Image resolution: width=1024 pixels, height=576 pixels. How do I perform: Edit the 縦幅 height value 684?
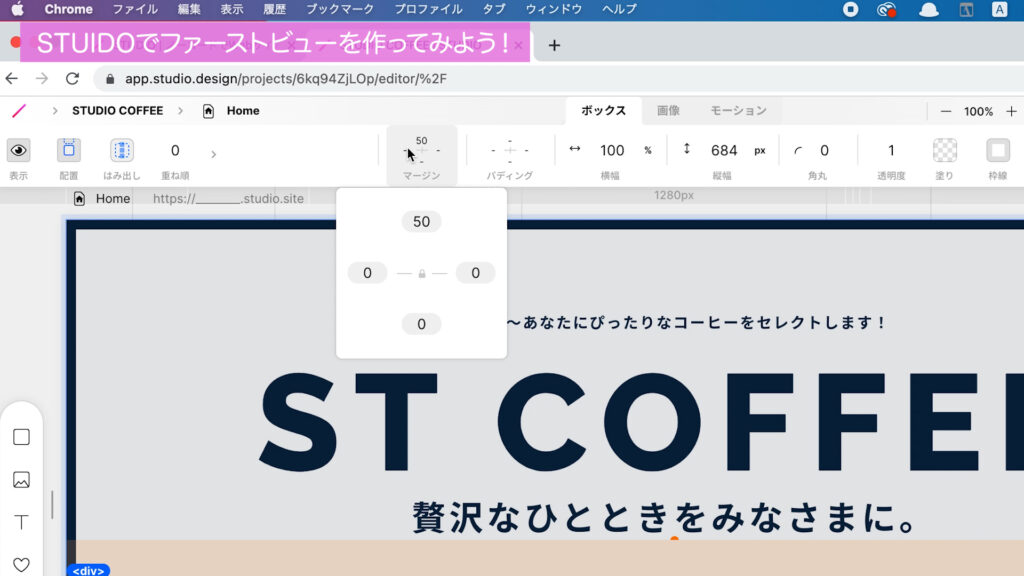pyautogui.click(x=724, y=150)
